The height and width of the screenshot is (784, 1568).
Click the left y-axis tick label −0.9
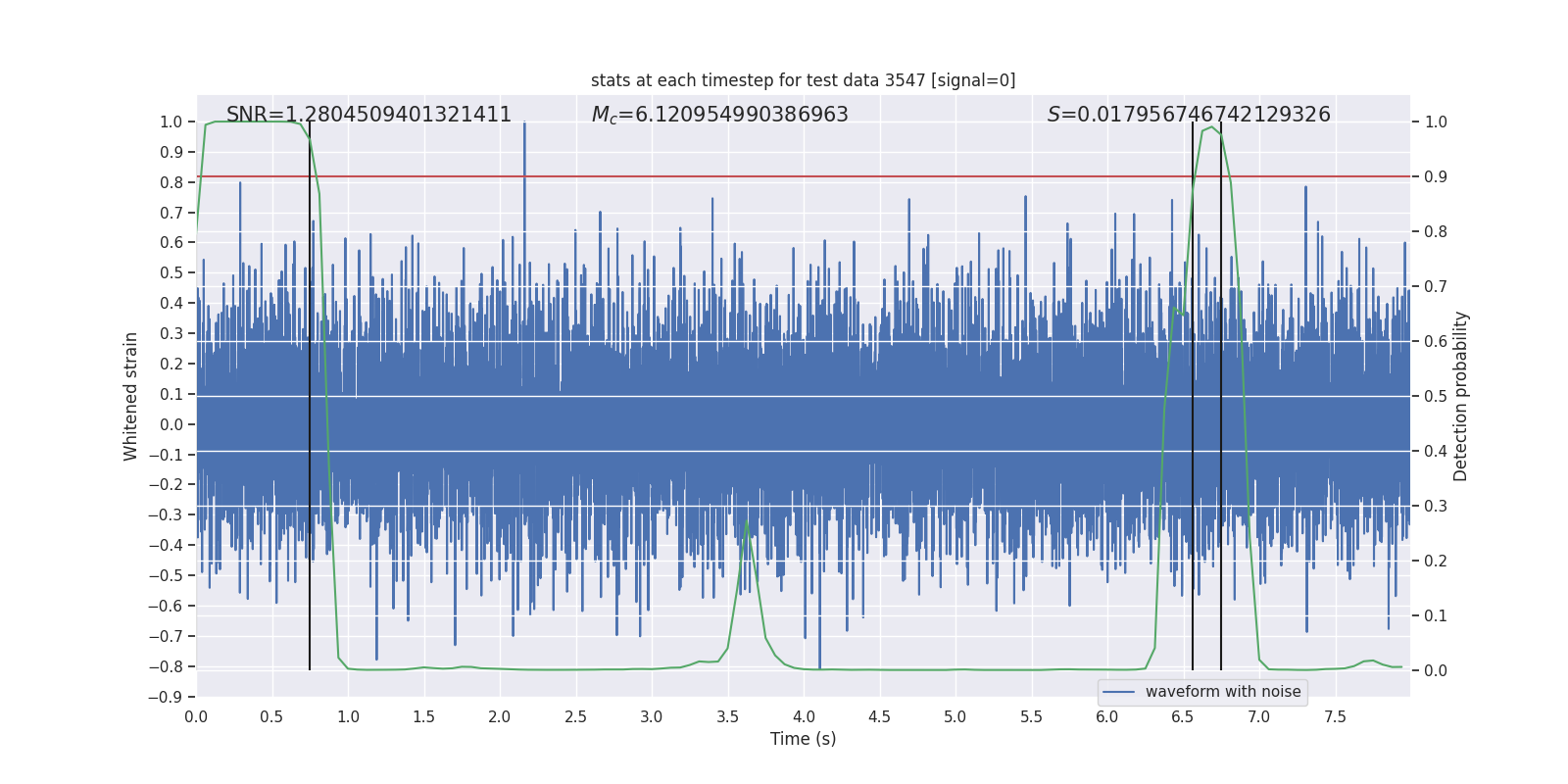pyautogui.click(x=166, y=697)
